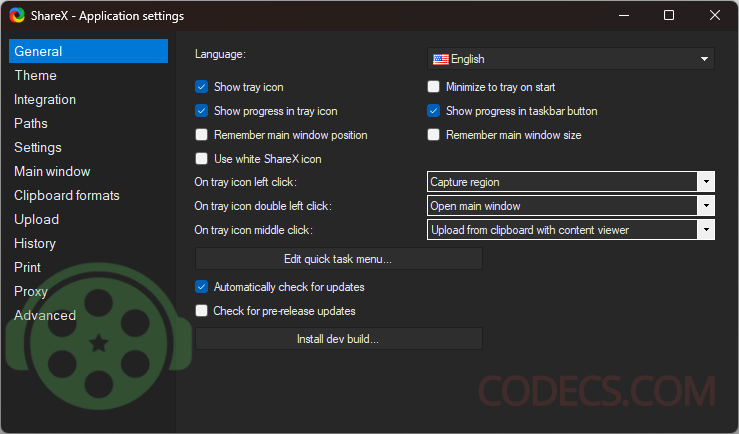
Task: Enable Check for pre-release updates
Action: click(201, 311)
